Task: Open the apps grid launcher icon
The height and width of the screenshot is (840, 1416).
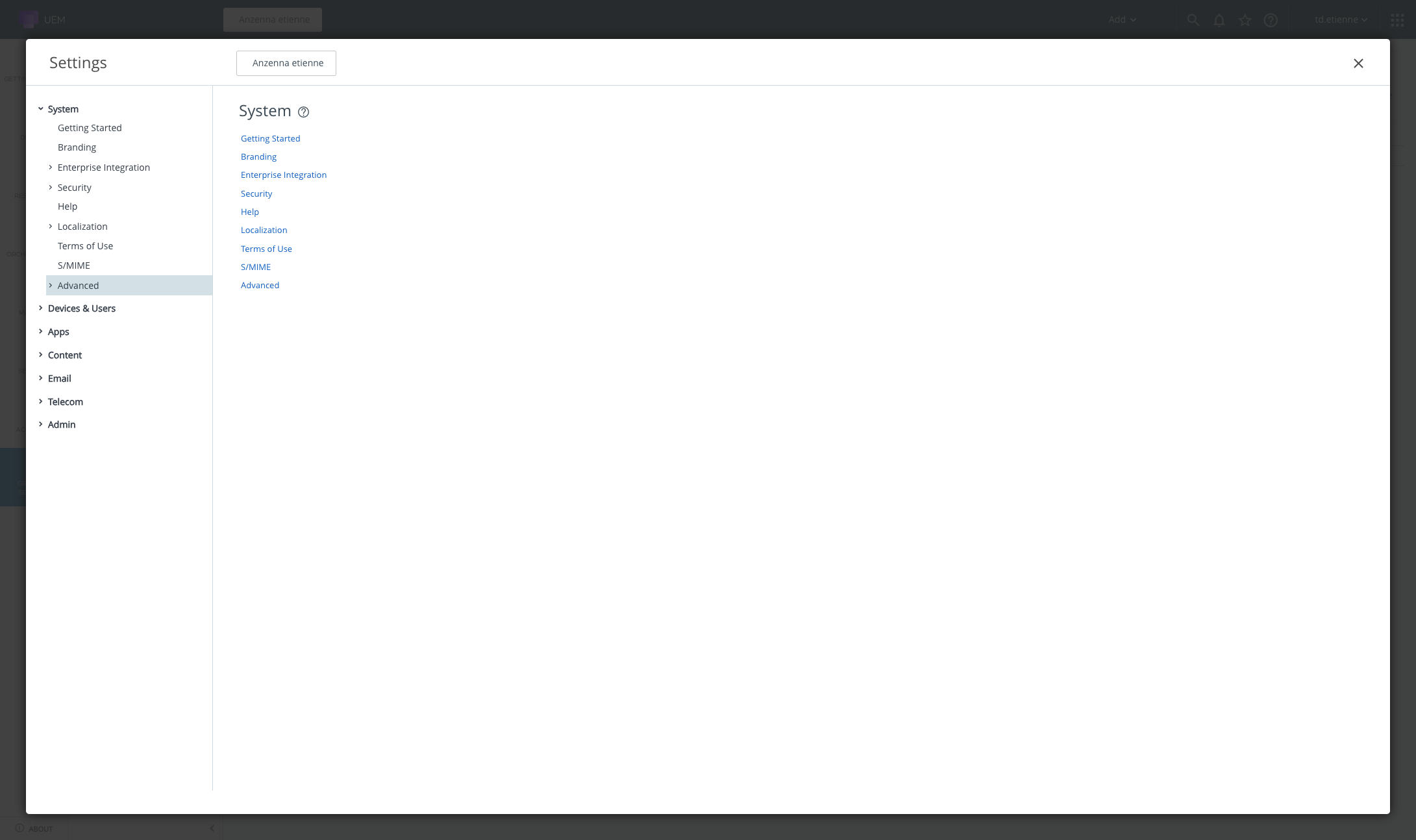Action: 1397,20
